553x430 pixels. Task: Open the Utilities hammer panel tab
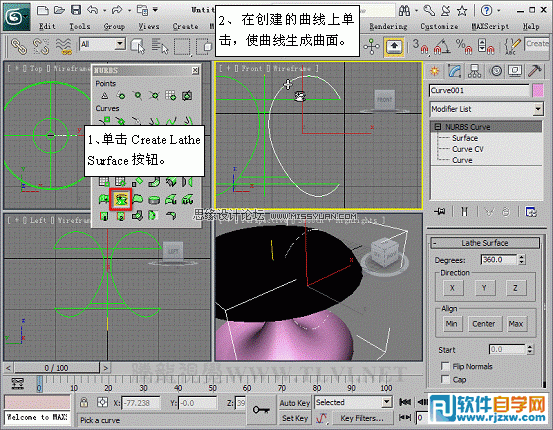tap(534, 71)
